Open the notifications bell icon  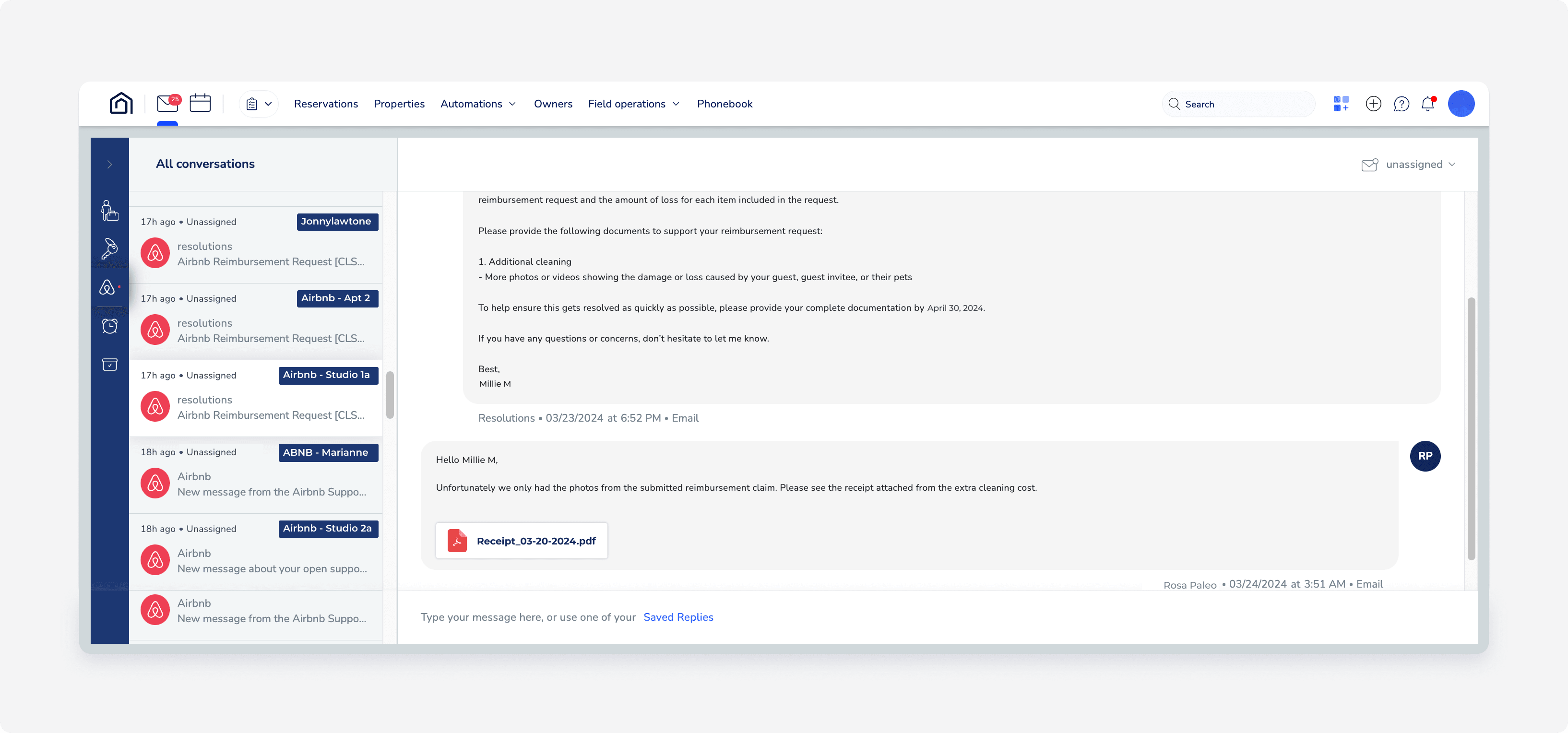point(1428,104)
